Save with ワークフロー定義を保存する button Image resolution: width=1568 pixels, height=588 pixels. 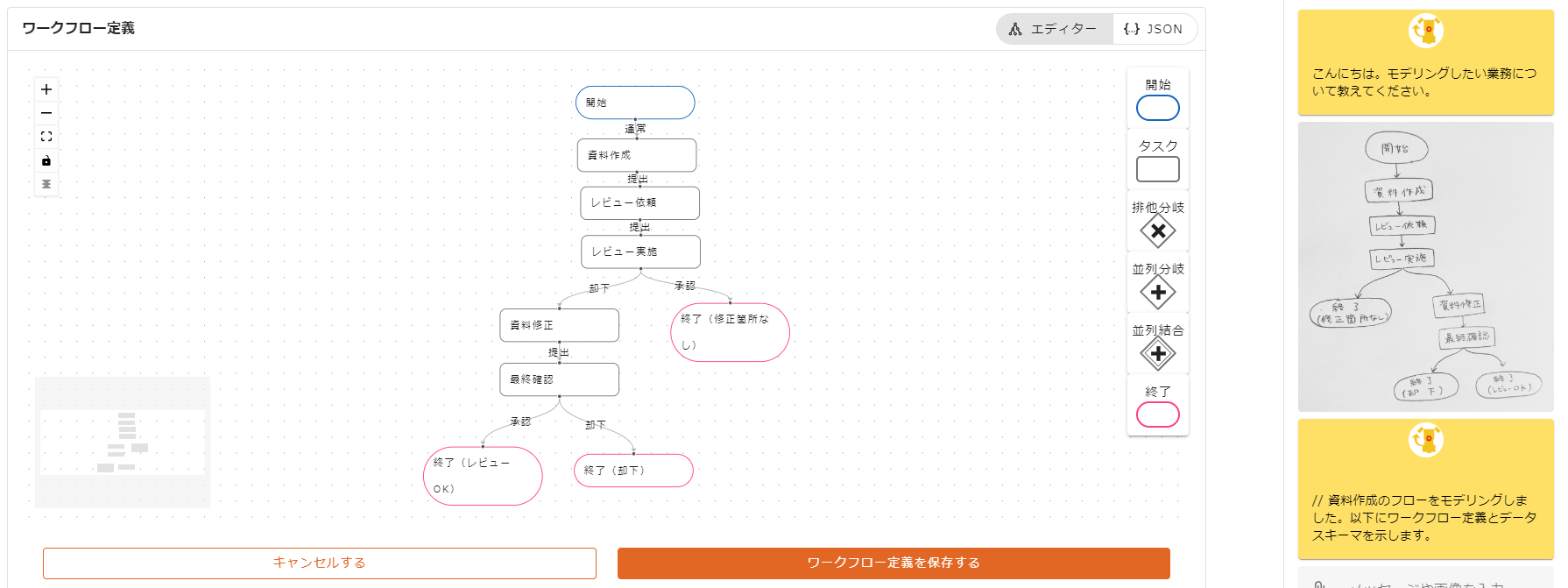pyautogui.click(x=893, y=563)
